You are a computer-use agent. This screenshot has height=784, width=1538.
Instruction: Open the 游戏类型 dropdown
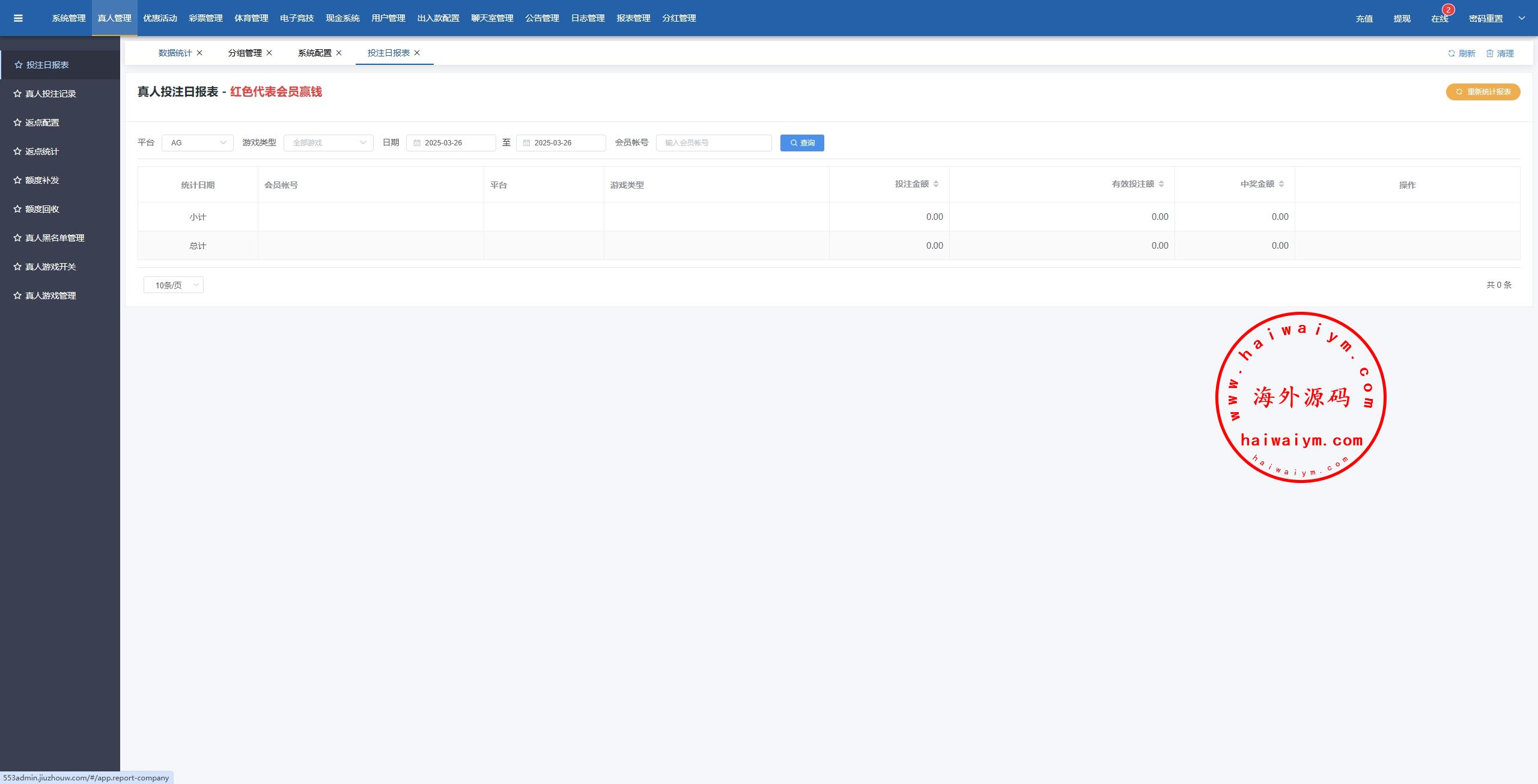click(x=328, y=143)
